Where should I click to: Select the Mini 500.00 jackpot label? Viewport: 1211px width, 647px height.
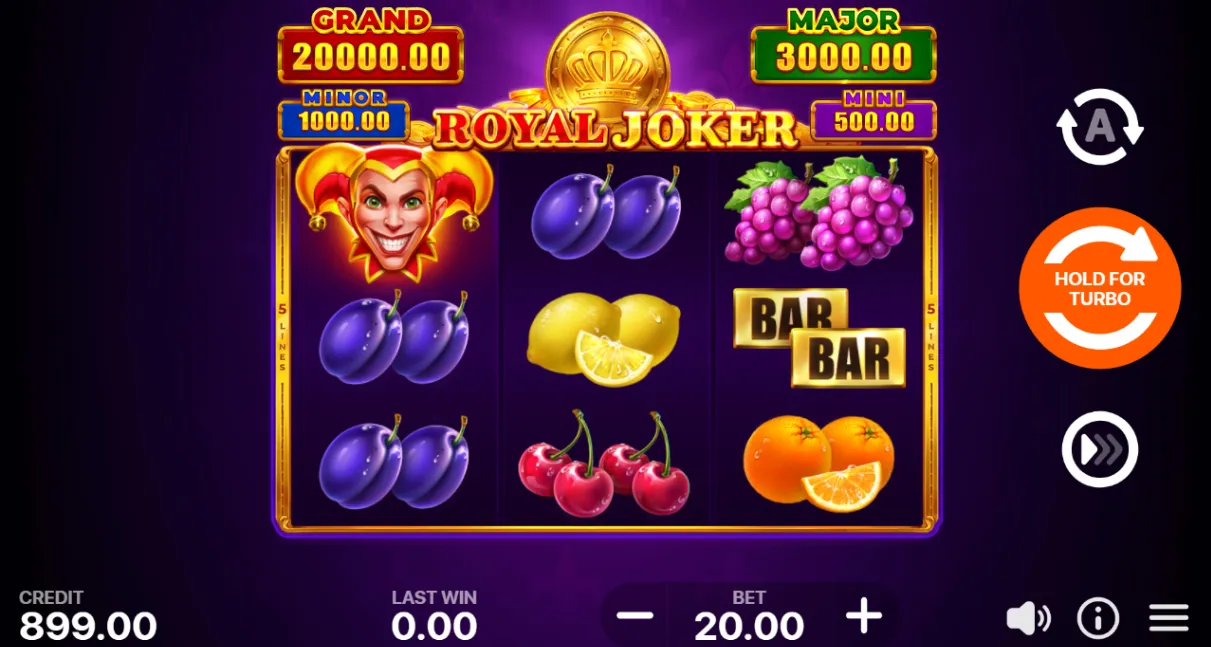873,115
